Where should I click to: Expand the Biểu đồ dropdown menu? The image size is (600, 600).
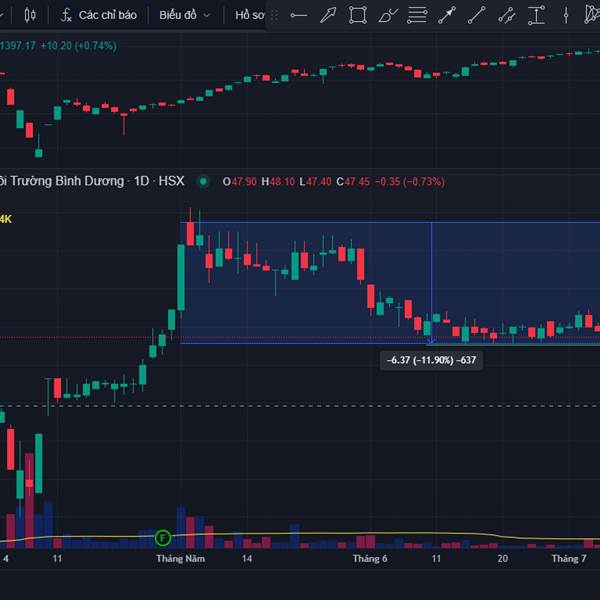[185, 15]
